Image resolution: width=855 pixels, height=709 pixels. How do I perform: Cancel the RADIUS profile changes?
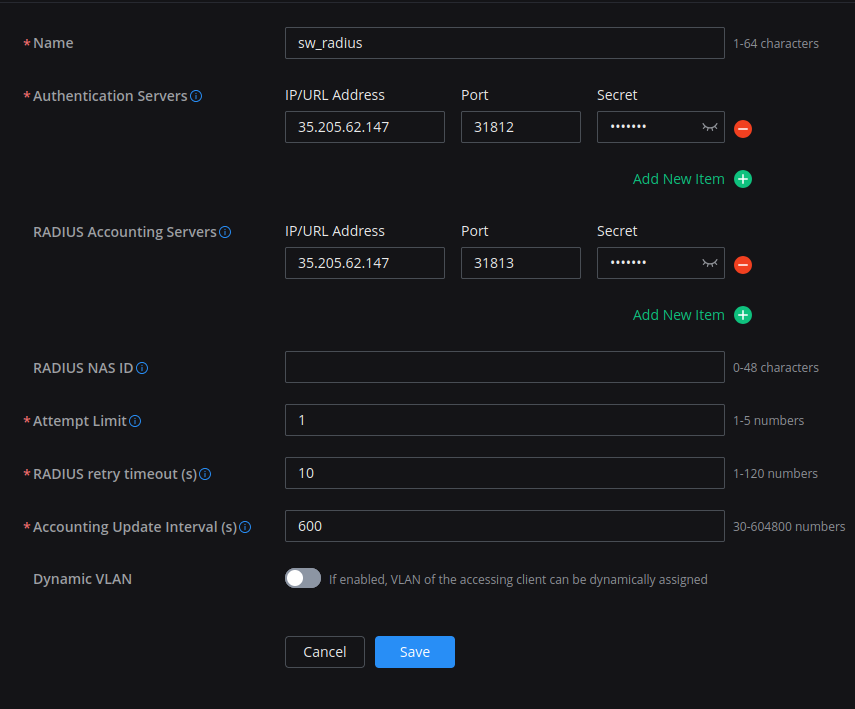(x=325, y=652)
